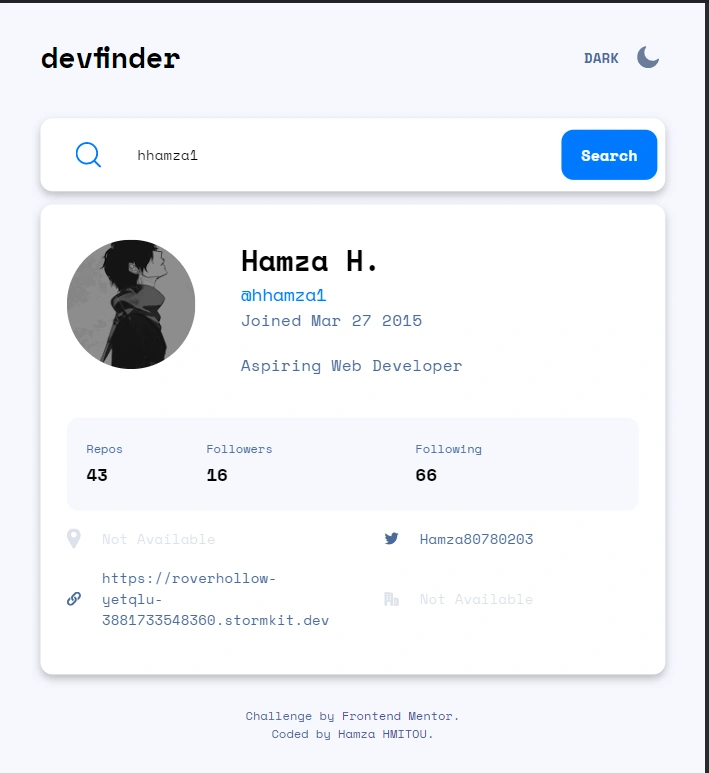Click the Twitter bird icon

pyautogui.click(x=391, y=538)
